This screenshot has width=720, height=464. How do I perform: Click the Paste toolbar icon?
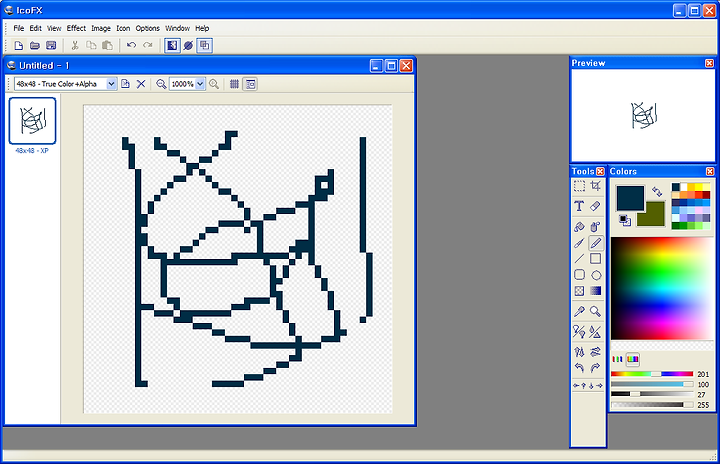107,45
